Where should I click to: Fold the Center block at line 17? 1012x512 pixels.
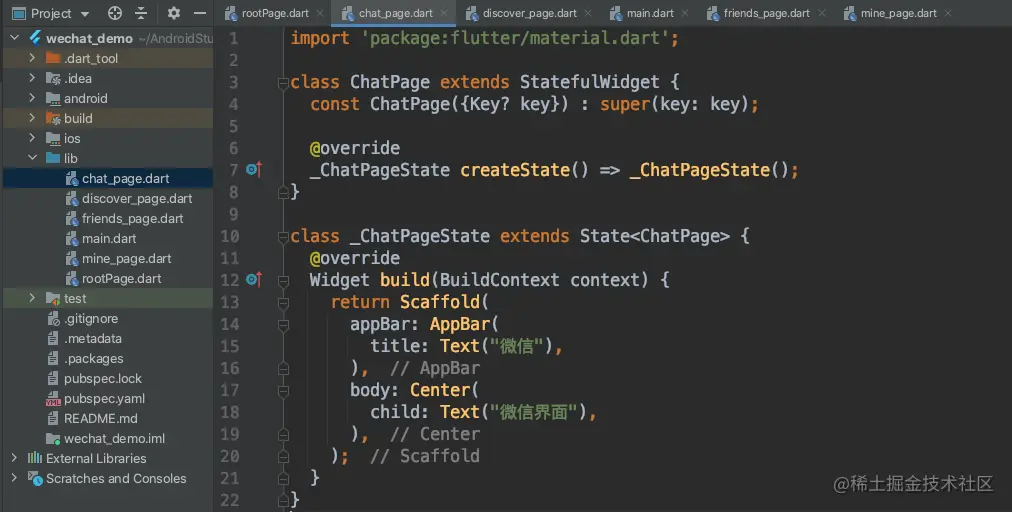283,391
